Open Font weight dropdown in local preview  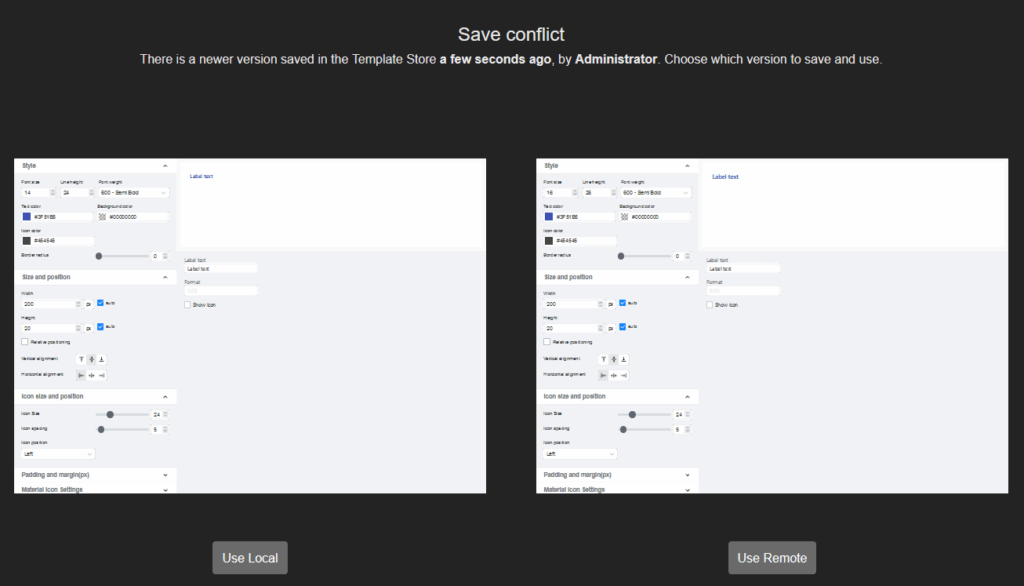(134, 192)
